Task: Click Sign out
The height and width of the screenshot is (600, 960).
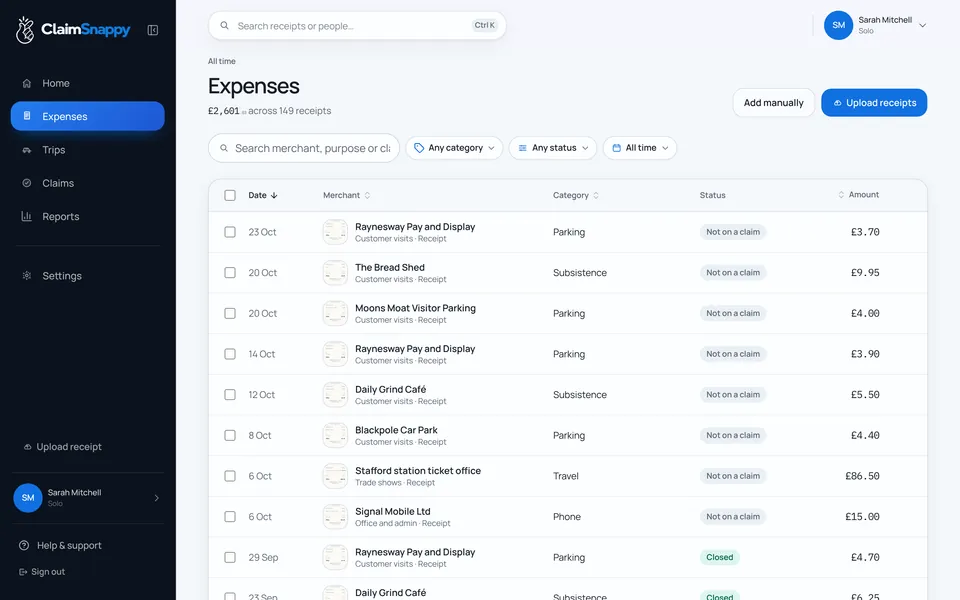Action: (42, 572)
